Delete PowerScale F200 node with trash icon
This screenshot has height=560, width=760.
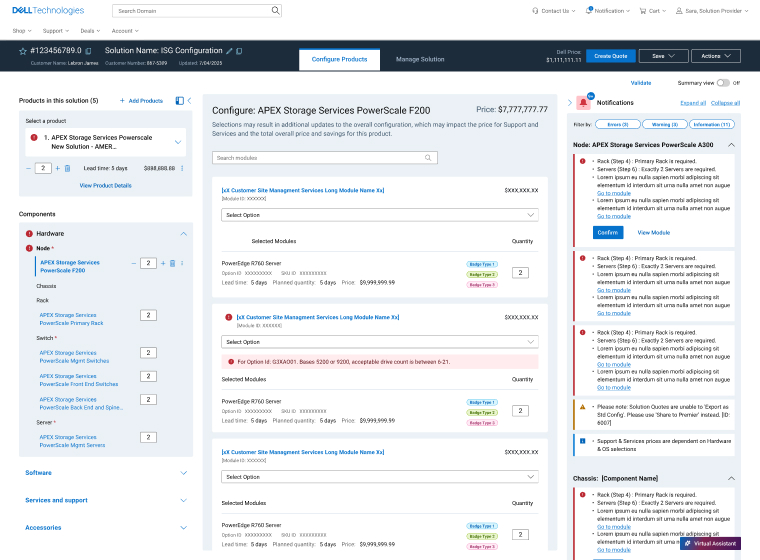[172, 263]
